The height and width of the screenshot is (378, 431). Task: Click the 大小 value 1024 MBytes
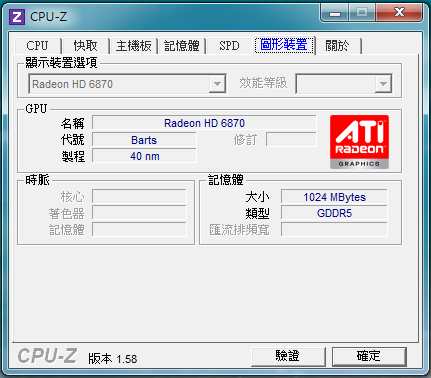tap(334, 197)
